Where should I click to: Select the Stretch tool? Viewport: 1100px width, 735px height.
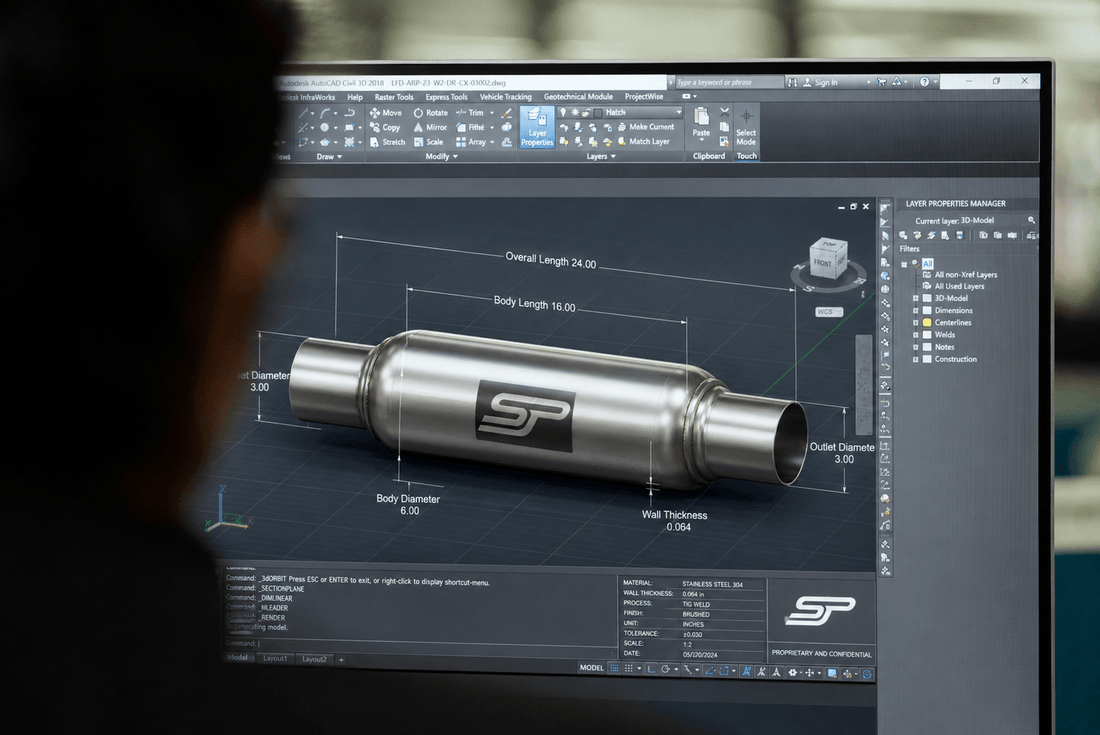tap(388, 142)
